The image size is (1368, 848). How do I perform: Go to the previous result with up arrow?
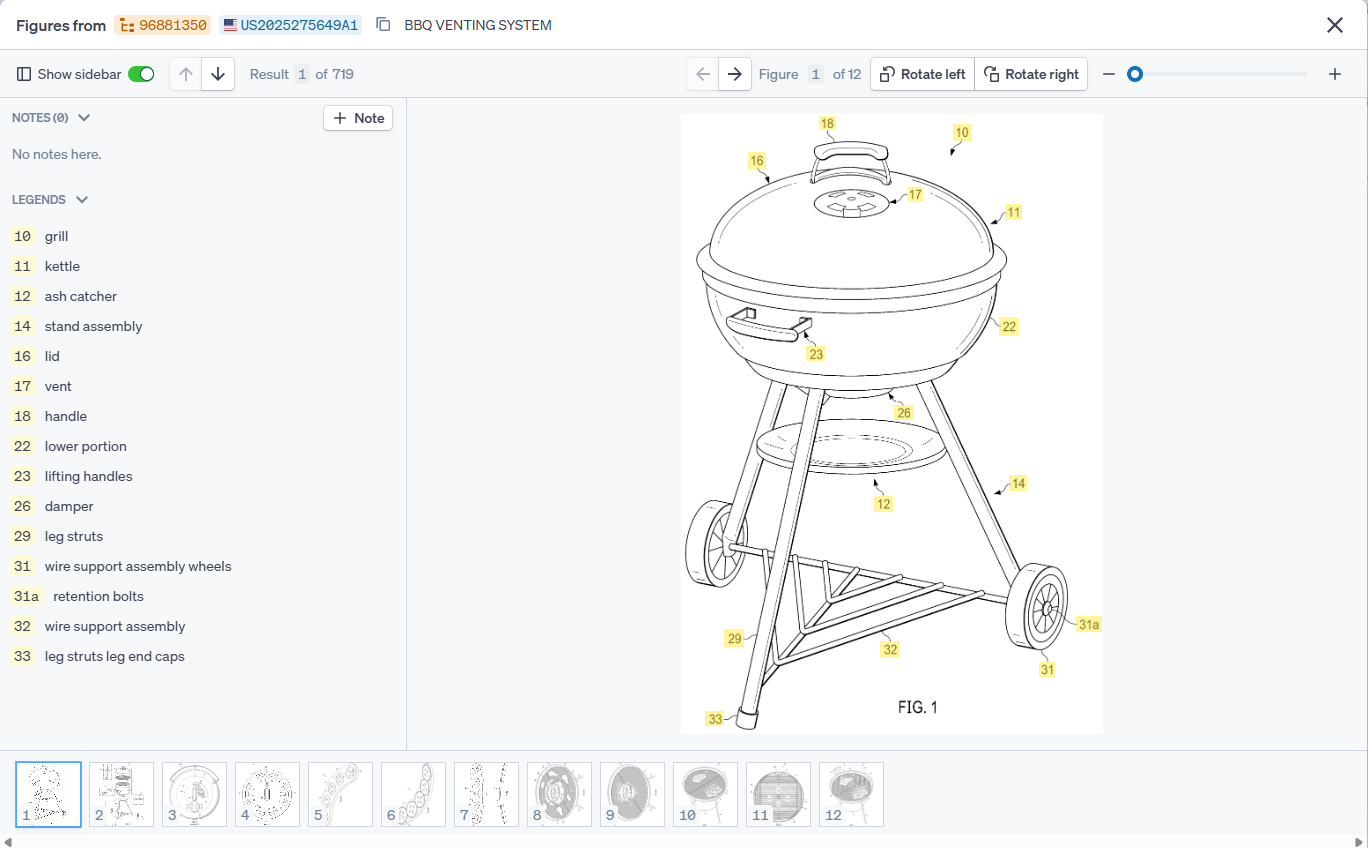[x=186, y=74]
